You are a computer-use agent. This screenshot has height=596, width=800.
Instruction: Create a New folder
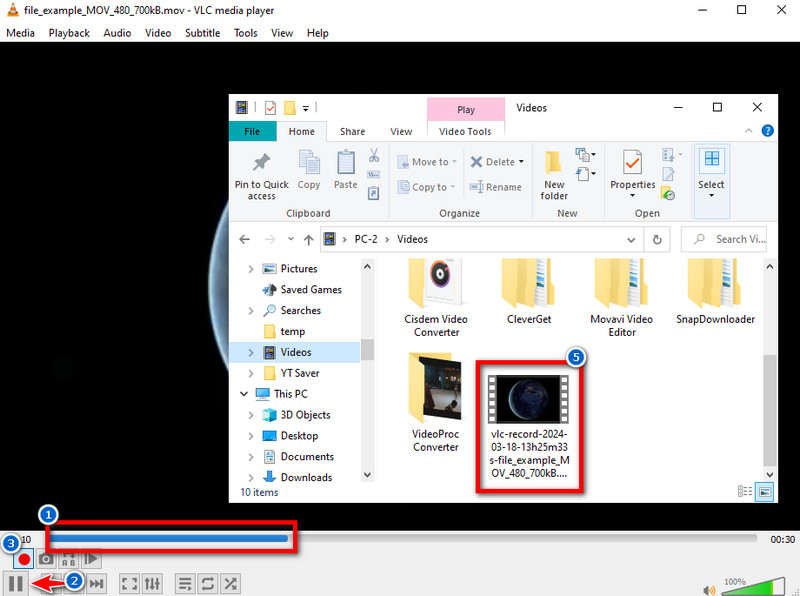tap(554, 176)
